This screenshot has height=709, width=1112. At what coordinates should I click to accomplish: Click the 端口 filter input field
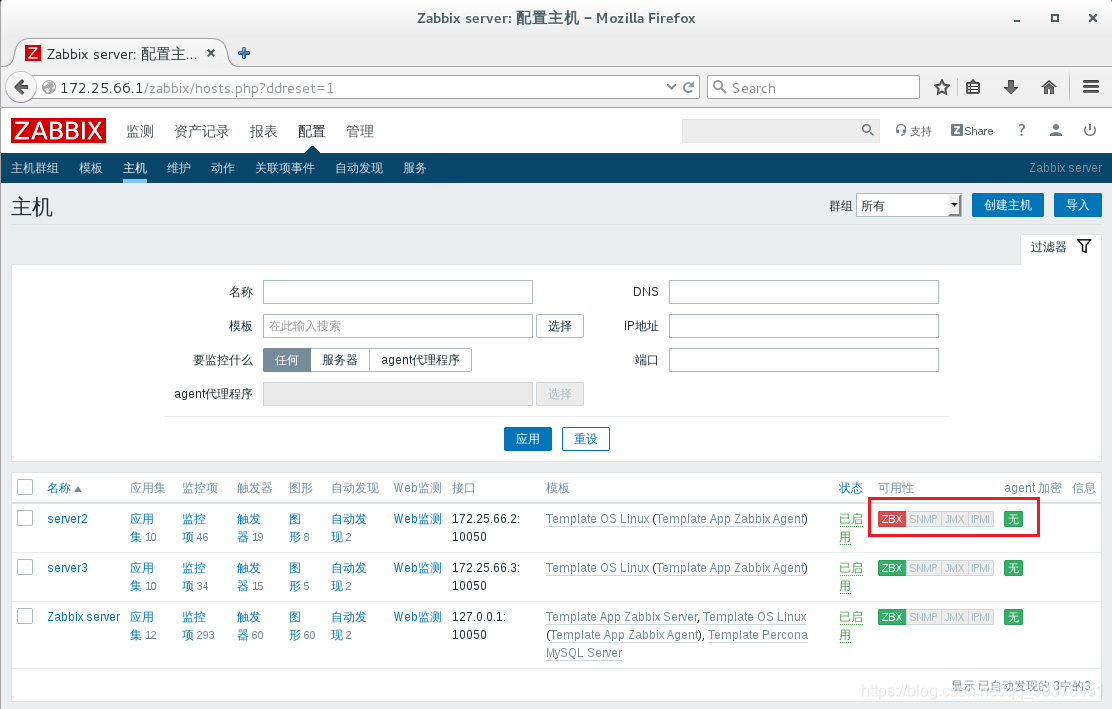point(804,360)
